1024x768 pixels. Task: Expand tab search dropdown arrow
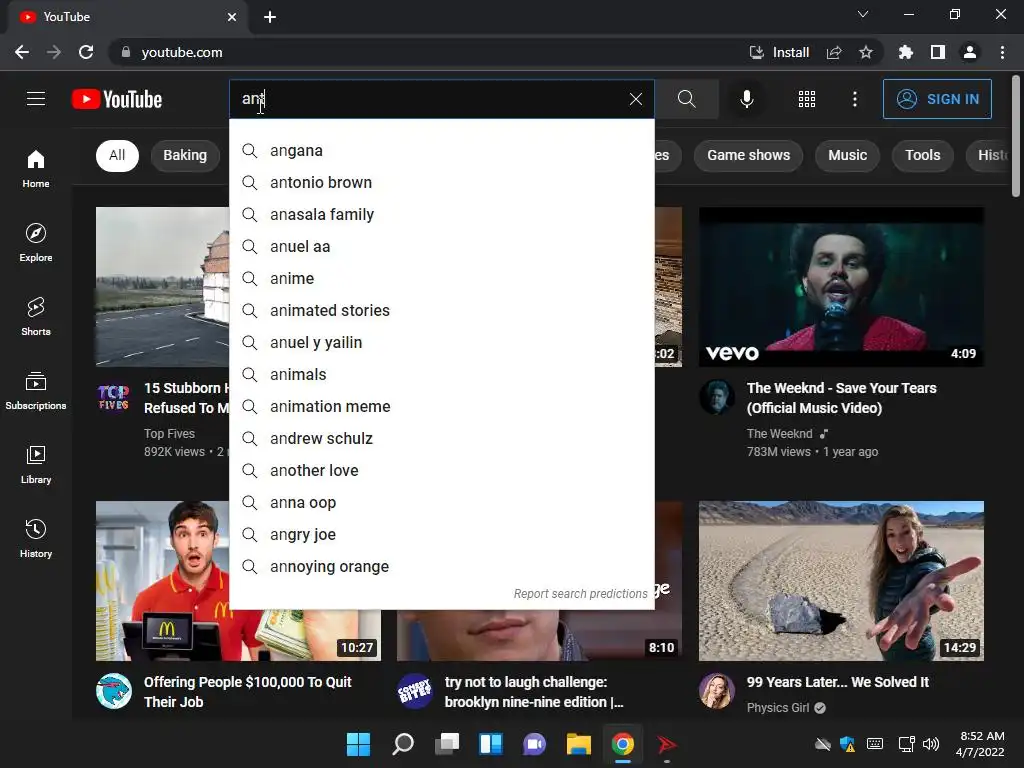click(863, 14)
